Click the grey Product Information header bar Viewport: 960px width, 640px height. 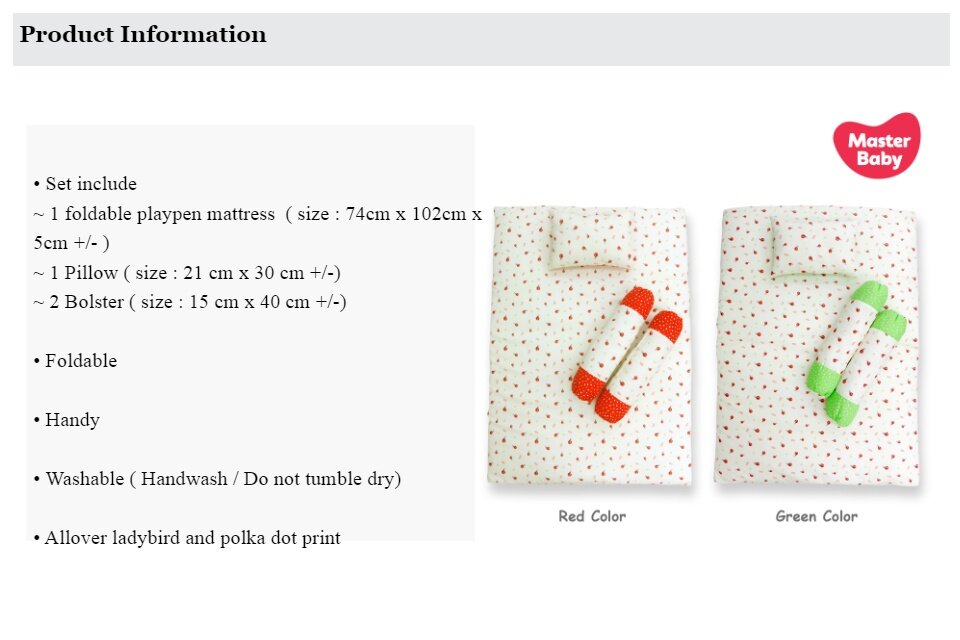click(481, 39)
